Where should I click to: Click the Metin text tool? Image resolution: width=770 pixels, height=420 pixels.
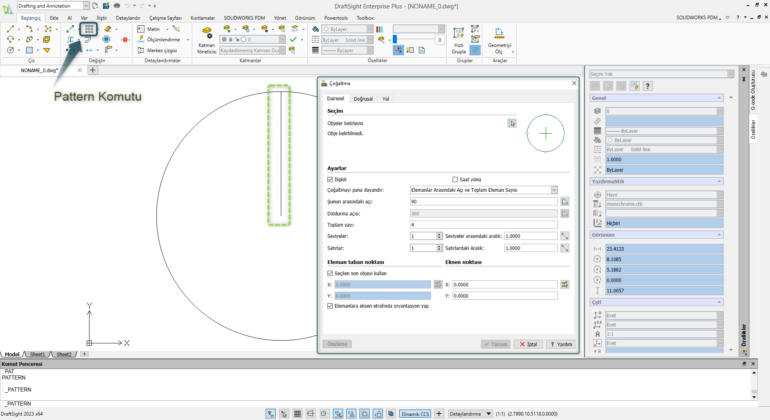tap(149, 29)
